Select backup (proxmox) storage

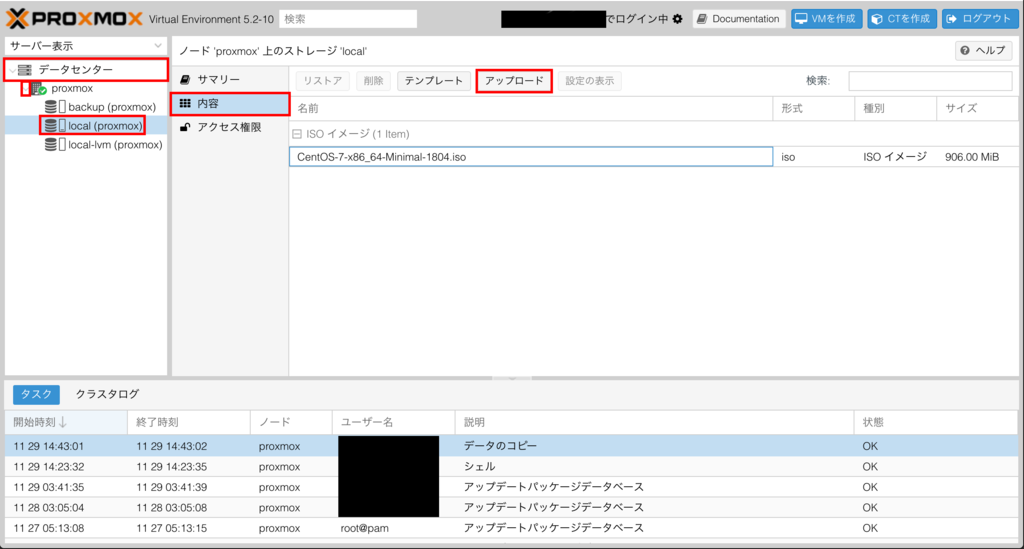tap(112, 106)
